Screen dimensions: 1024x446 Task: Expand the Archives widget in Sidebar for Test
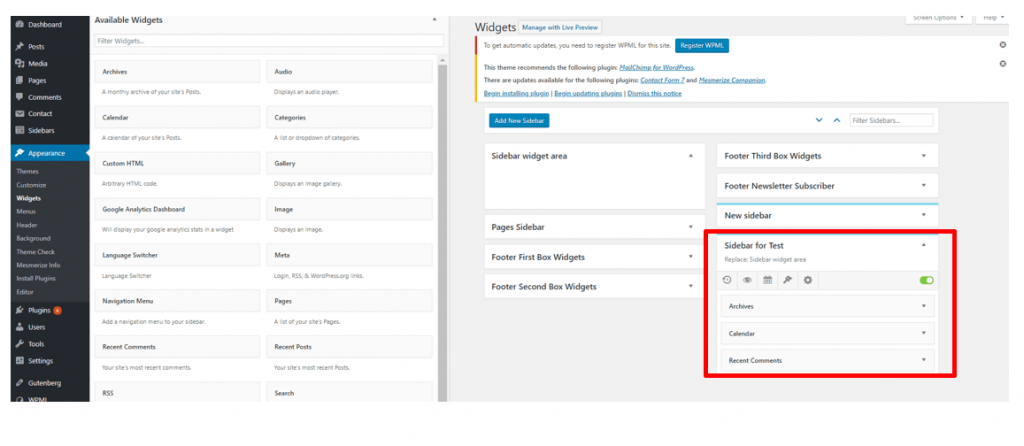pos(923,306)
